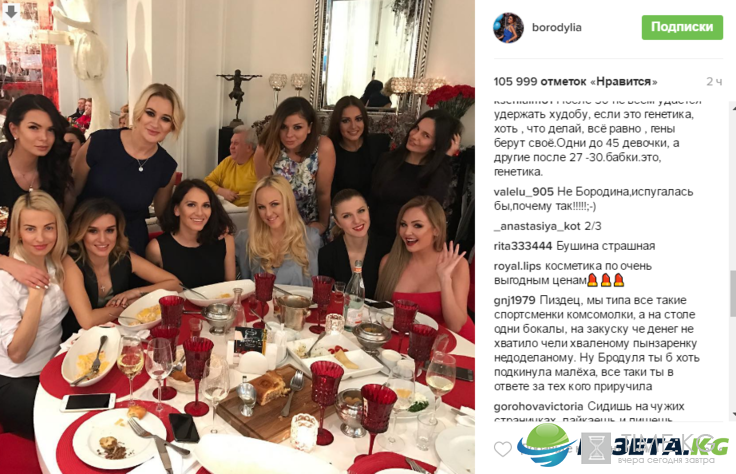
Task: Click the 105 999 likes count
Action: pos(575,82)
